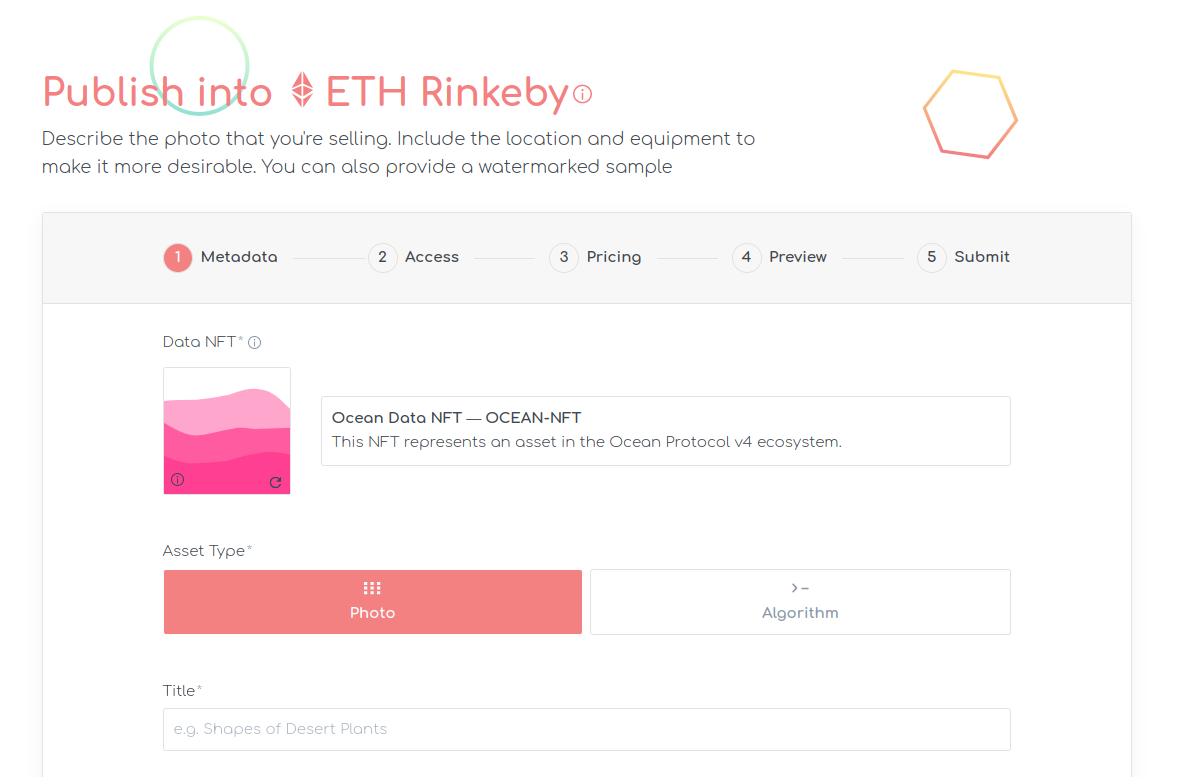Click the terminal prompt icon above Algorithm
Viewport: 1177px width, 777px height.
[x=799, y=588]
